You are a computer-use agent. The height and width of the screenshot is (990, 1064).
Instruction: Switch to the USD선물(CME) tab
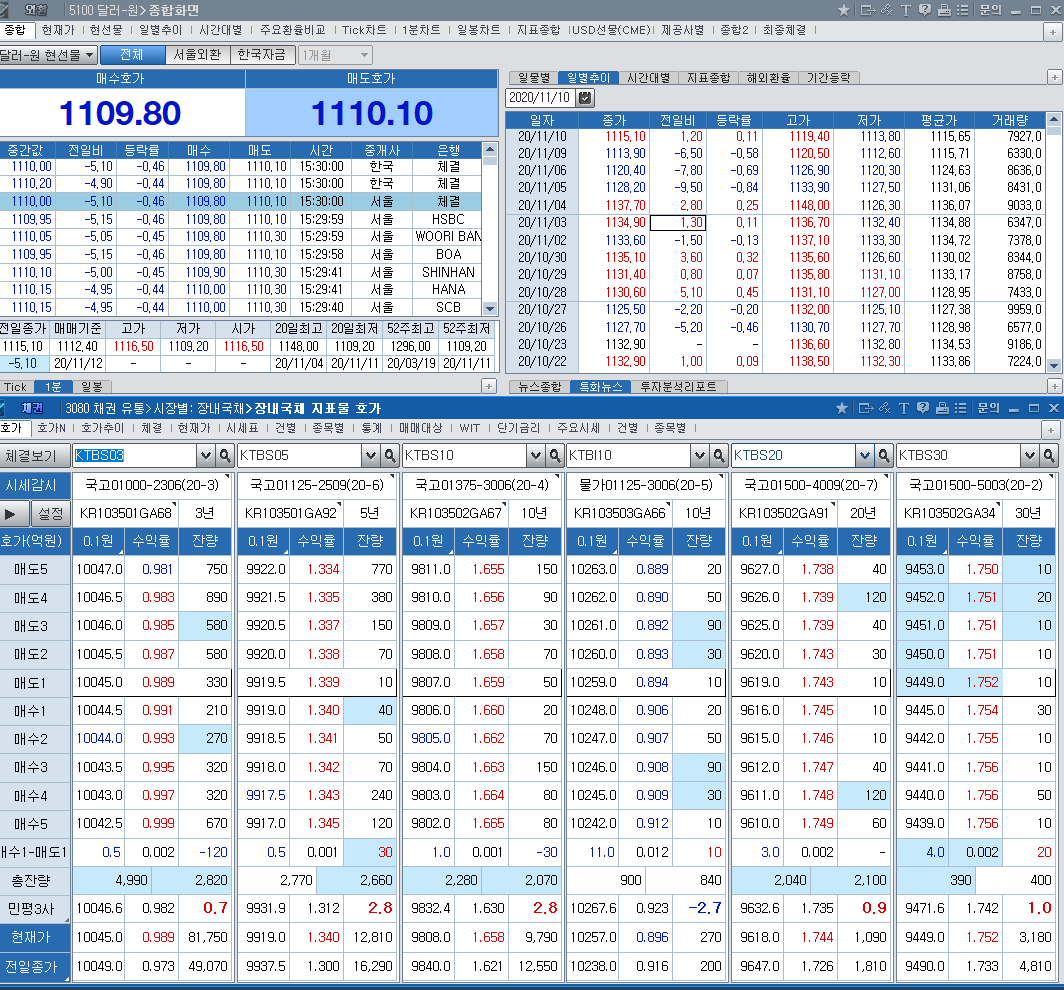click(x=612, y=30)
